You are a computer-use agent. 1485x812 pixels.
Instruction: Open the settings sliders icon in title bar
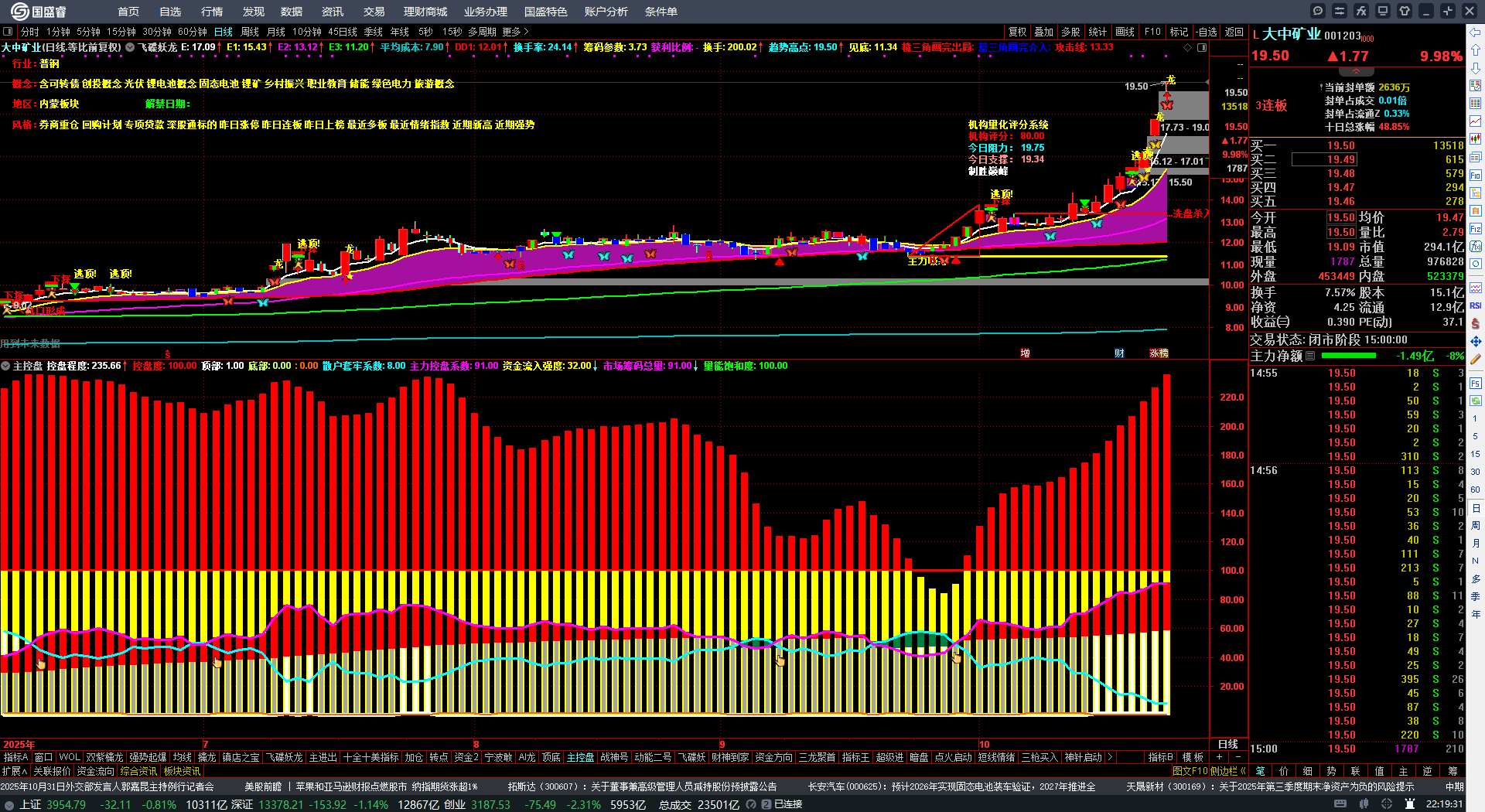pos(1340,11)
